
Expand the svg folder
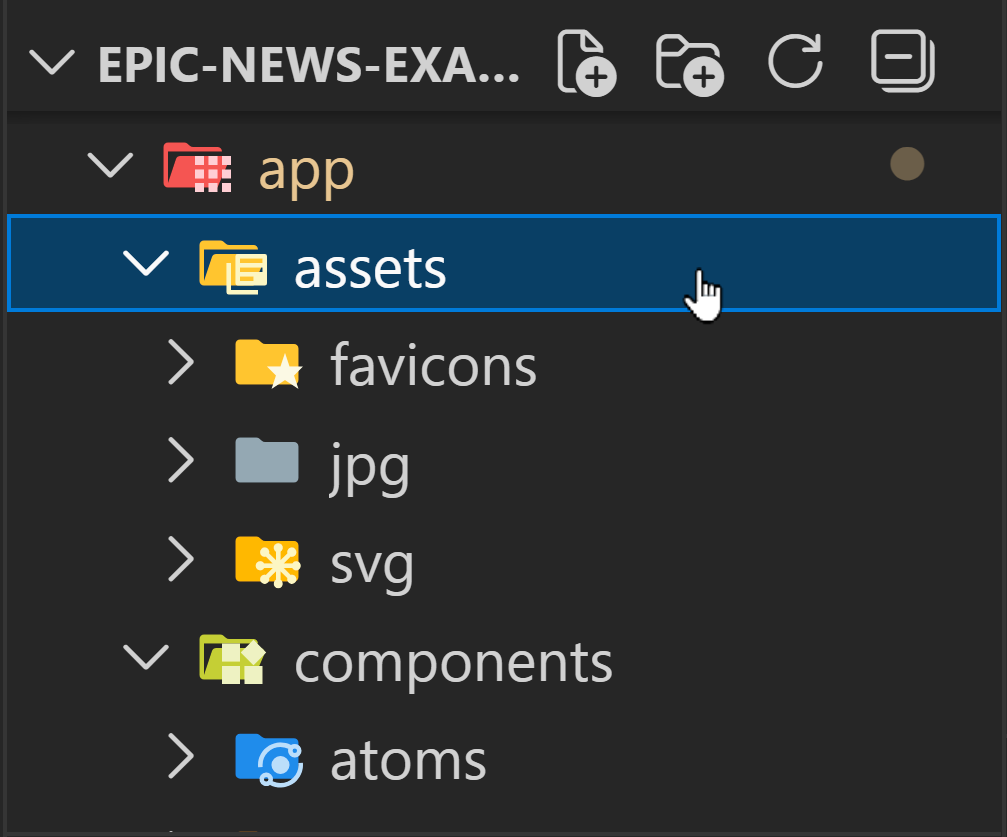181,561
